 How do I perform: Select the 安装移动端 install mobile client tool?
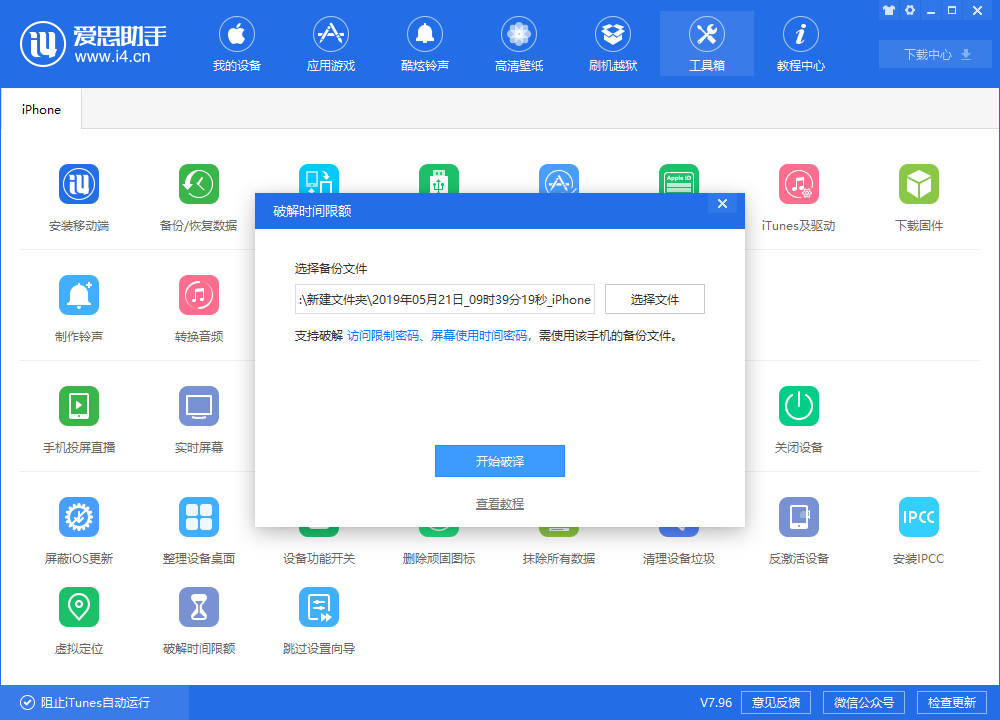click(x=79, y=195)
